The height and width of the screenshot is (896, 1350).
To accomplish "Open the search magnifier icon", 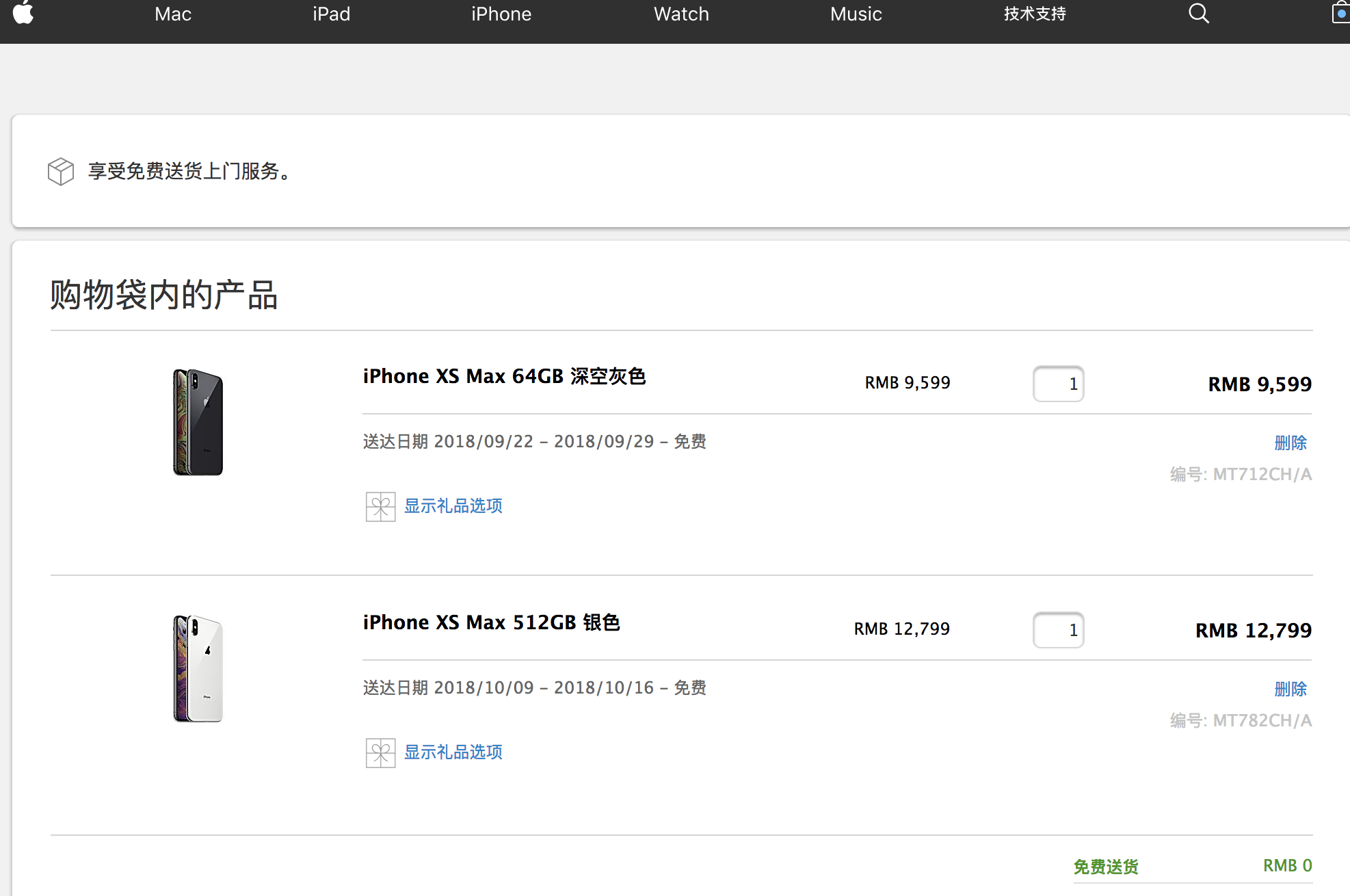I will 1198,13.
